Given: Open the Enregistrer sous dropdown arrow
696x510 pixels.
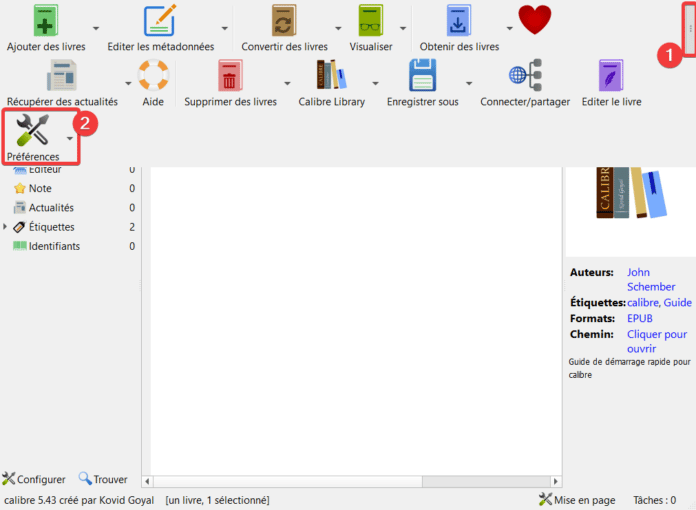Looking at the screenshot, I should (x=469, y=83).
